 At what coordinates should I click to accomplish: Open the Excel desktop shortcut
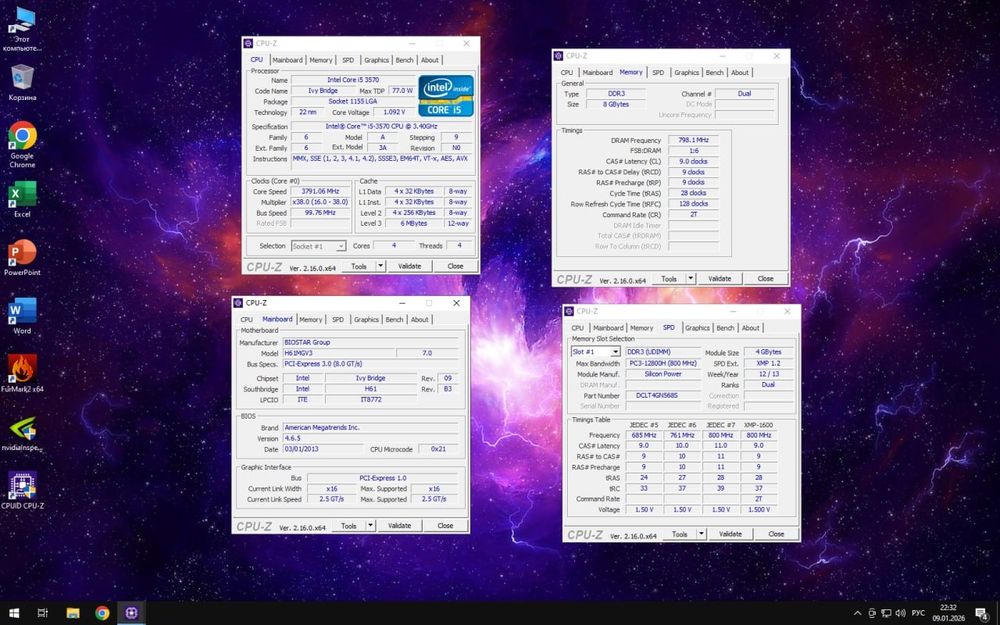pos(22,200)
